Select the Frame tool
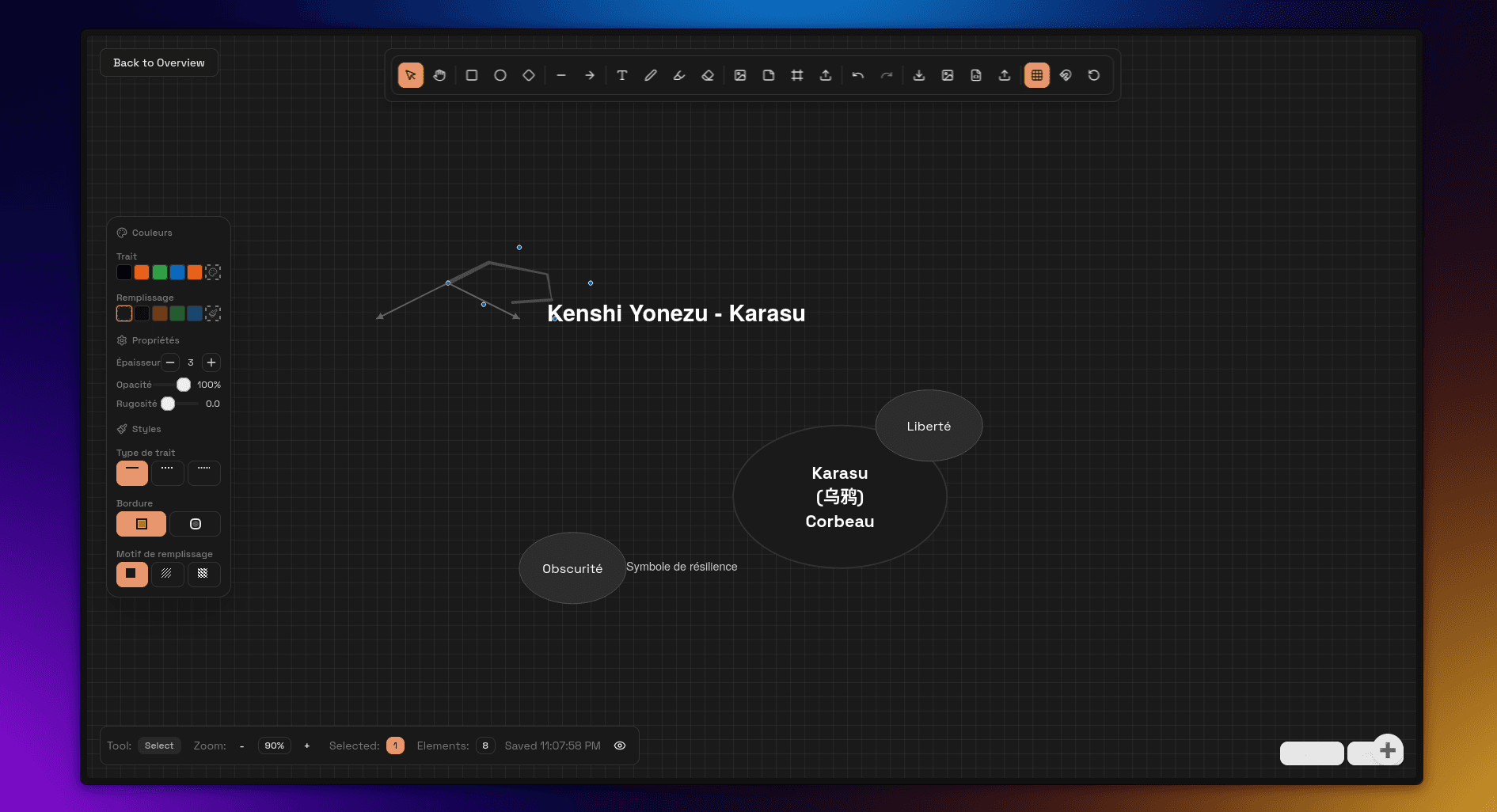Image resolution: width=1497 pixels, height=812 pixels. click(x=797, y=75)
